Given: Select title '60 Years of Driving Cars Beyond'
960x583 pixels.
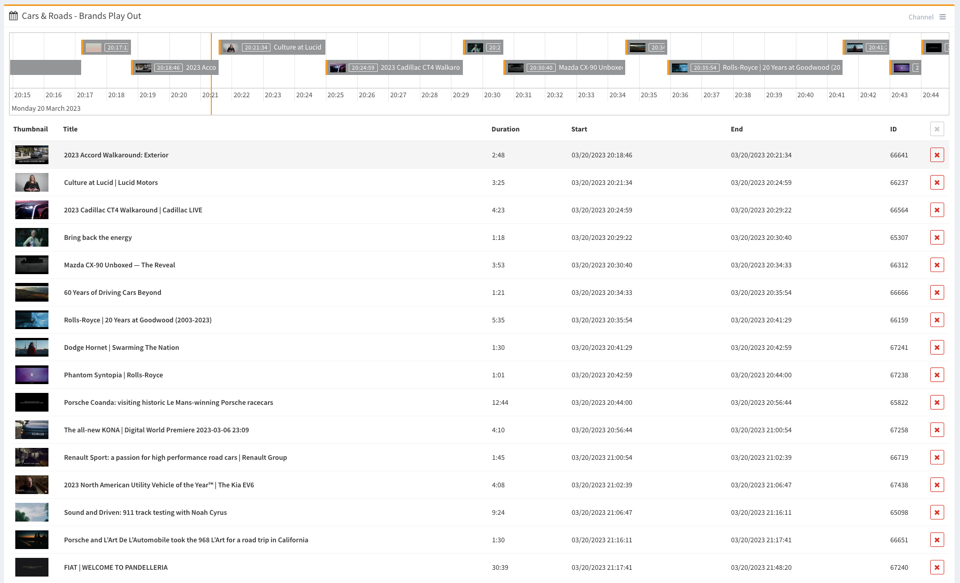Looking at the screenshot, I should pyautogui.click(x=113, y=293).
